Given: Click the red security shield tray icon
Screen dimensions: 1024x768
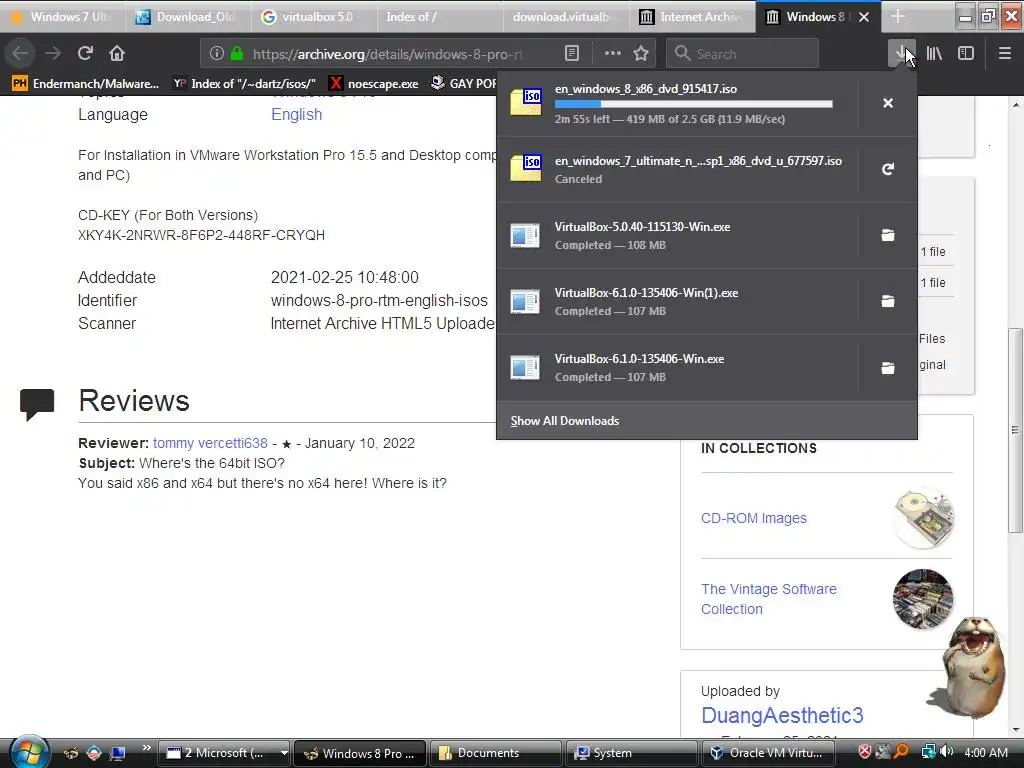Looking at the screenshot, I should pos(865,752).
